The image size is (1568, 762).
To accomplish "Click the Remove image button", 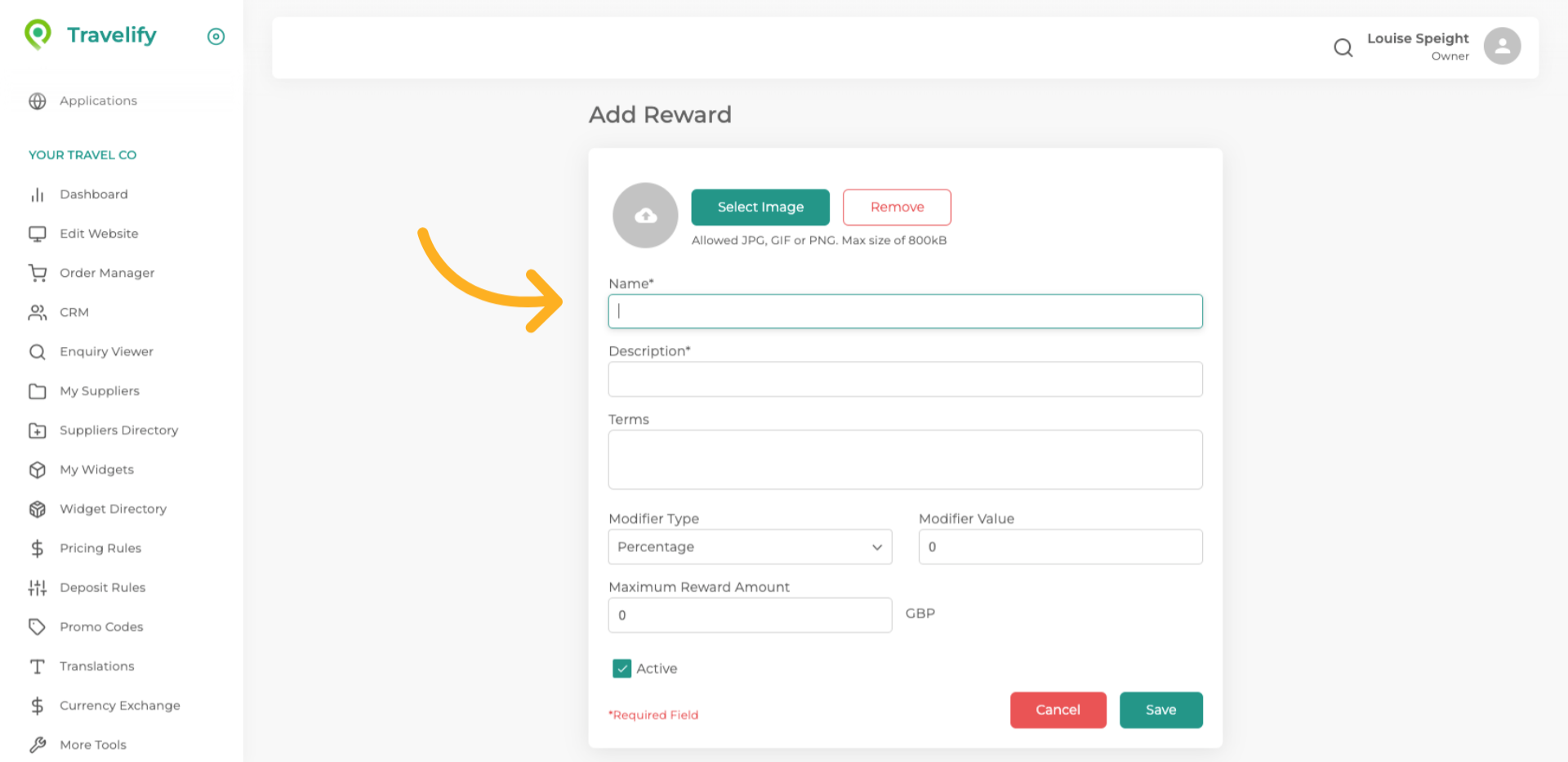I will [897, 207].
